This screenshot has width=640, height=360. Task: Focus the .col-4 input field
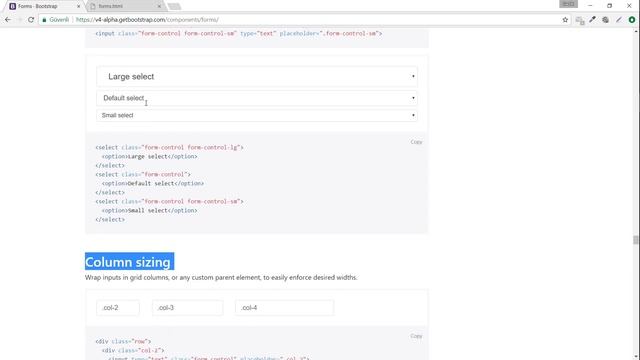[x=284, y=308]
